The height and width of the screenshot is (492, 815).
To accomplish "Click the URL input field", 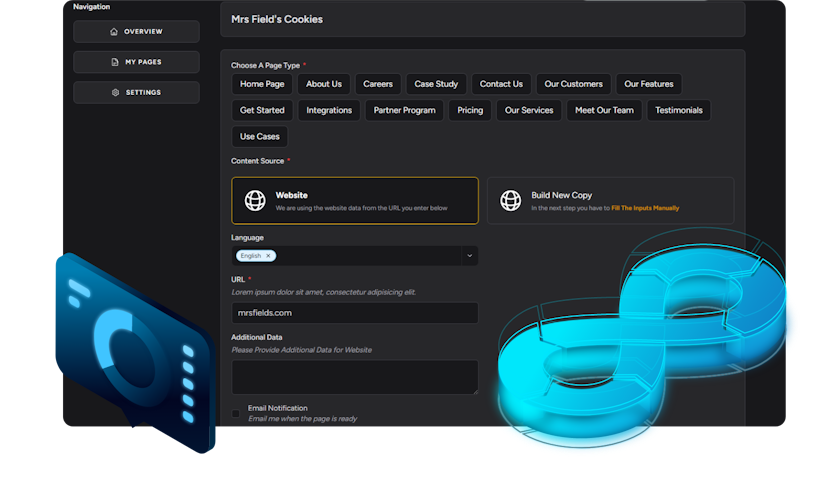I will tap(354, 313).
